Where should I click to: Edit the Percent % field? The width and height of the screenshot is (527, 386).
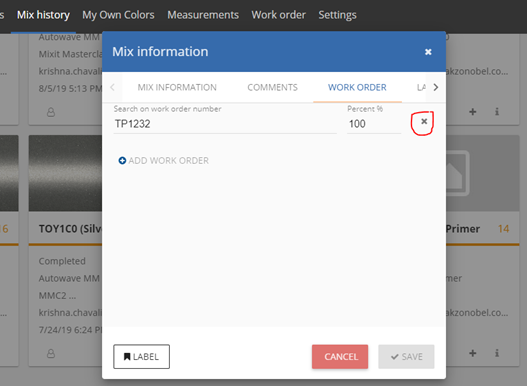[374, 124]
